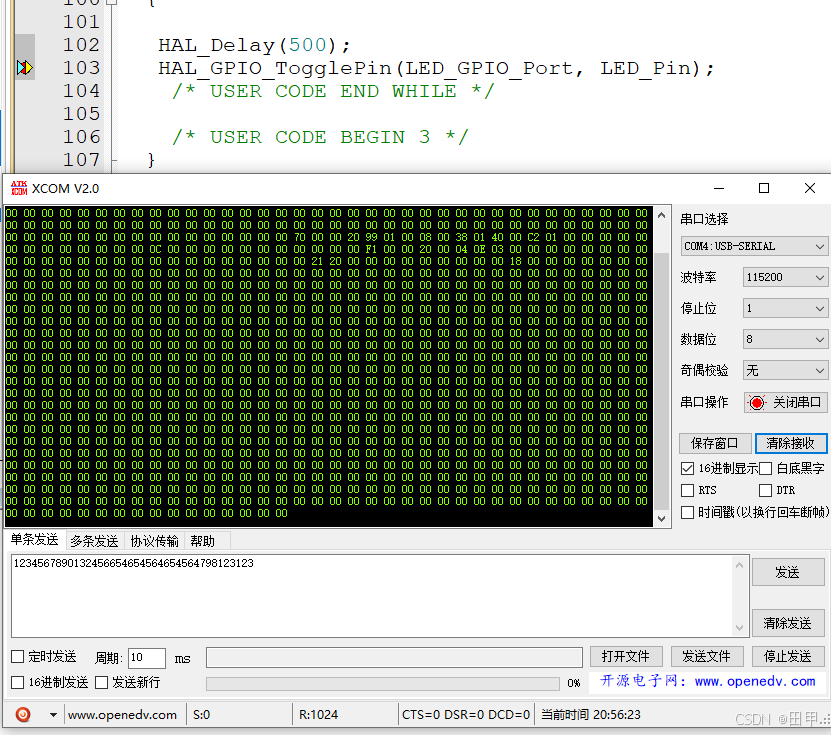This screenshot has height=735, width=831.
Task: Click line number 105 in the editor
Action: click(x=81, y=114)
